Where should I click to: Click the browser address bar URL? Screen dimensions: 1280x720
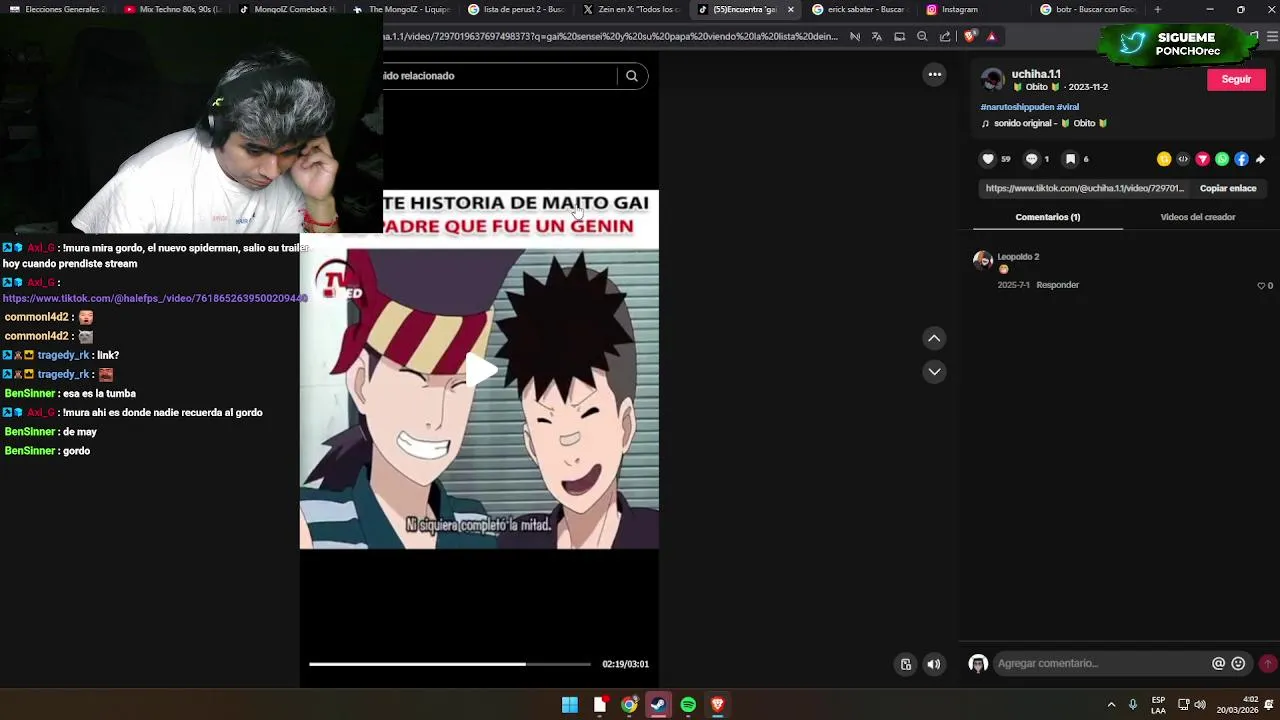(x=611, y=36)
